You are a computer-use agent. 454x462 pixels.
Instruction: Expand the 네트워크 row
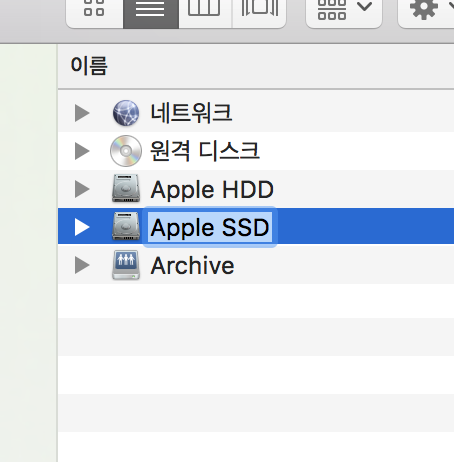[82, 113]
